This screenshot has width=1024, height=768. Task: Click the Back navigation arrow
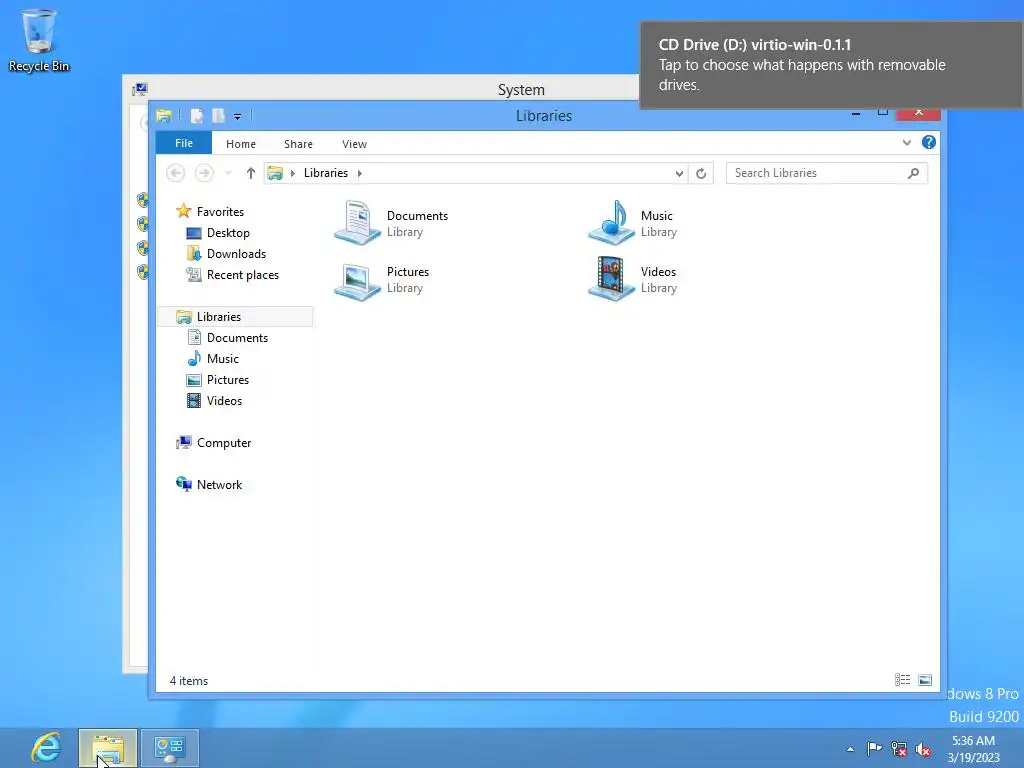point(175,173)
